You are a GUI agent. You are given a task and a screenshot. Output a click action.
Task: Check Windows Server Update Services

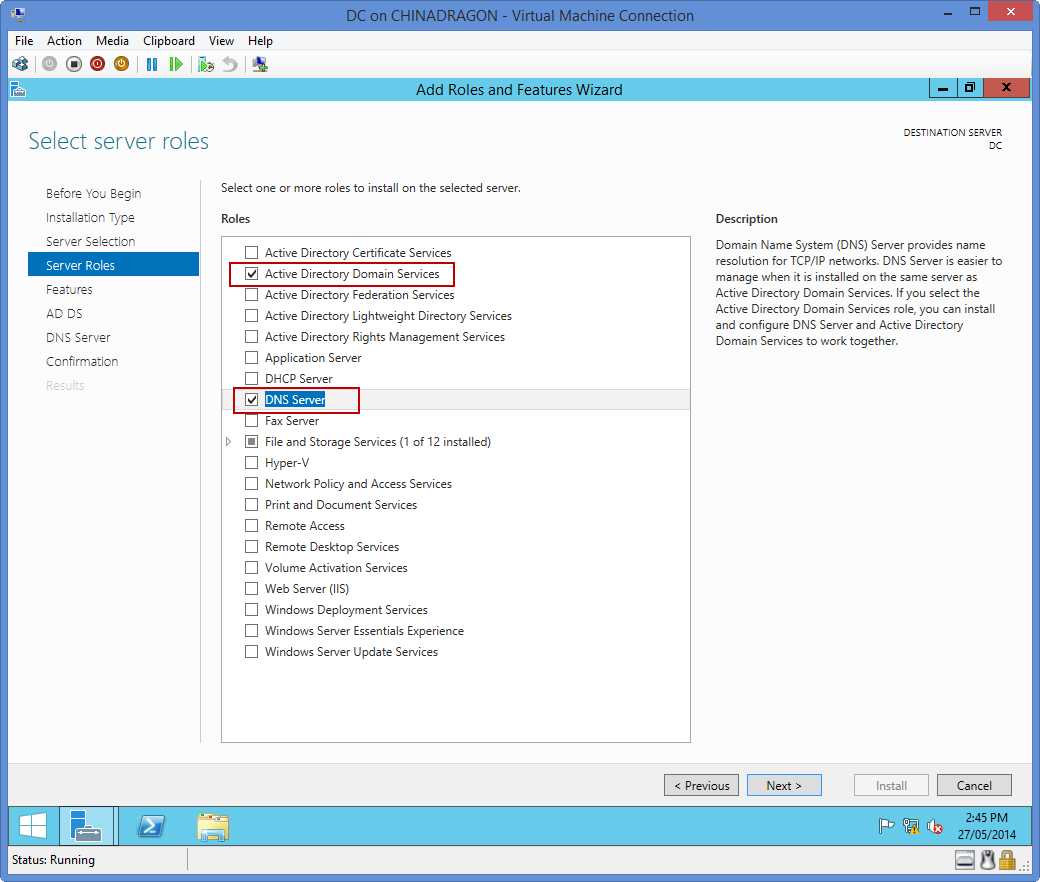(251, 651)
